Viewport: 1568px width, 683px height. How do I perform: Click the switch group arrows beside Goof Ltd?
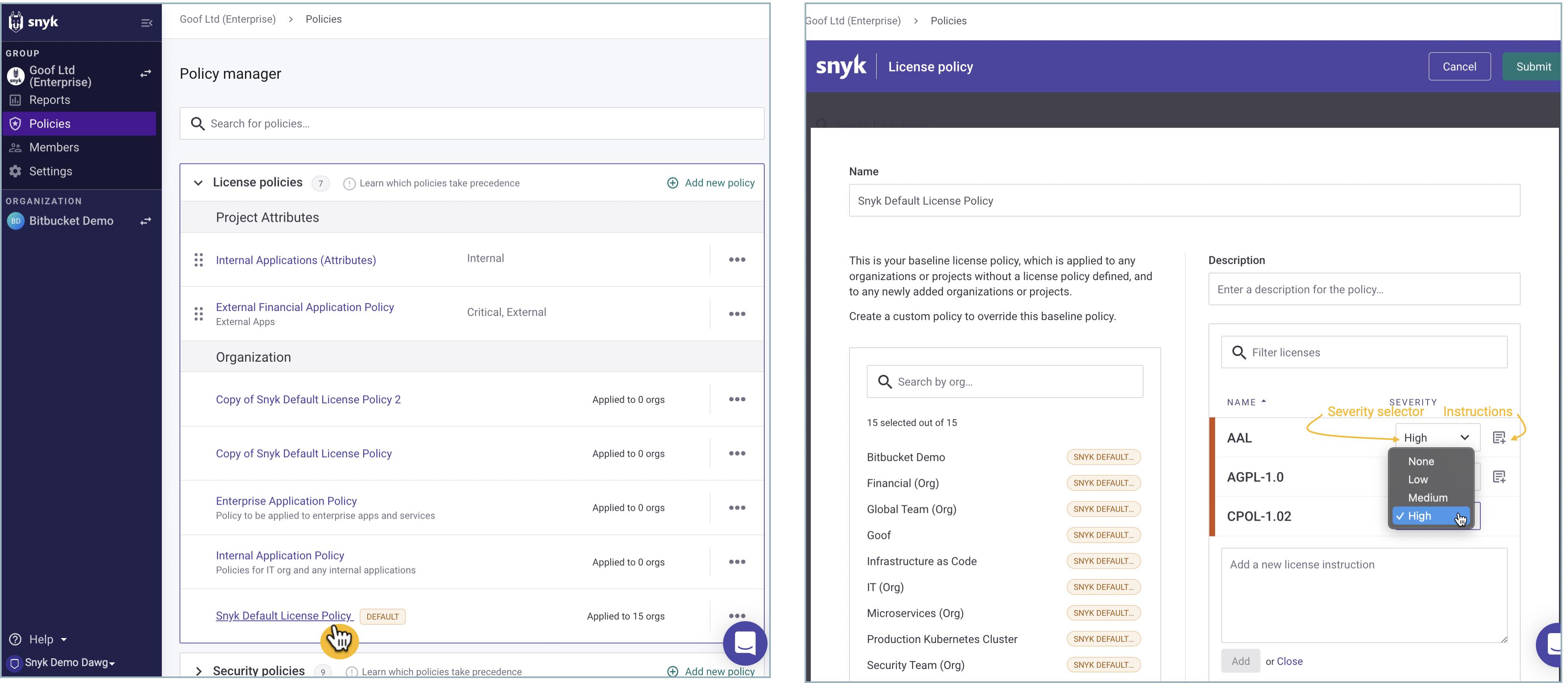(145, 74)
